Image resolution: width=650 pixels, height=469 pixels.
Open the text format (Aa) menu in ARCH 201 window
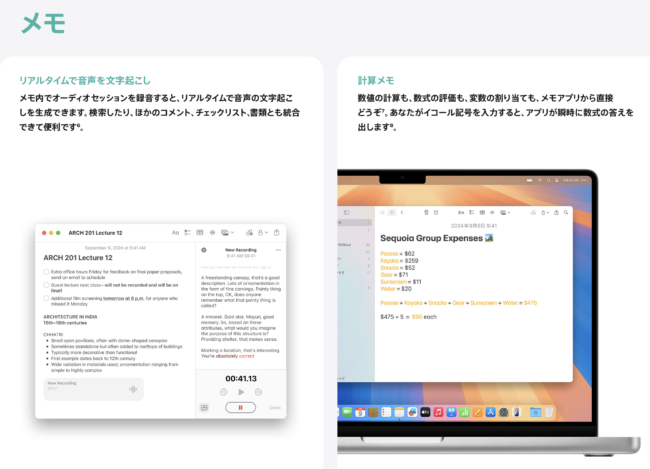[x=175, y=232]
